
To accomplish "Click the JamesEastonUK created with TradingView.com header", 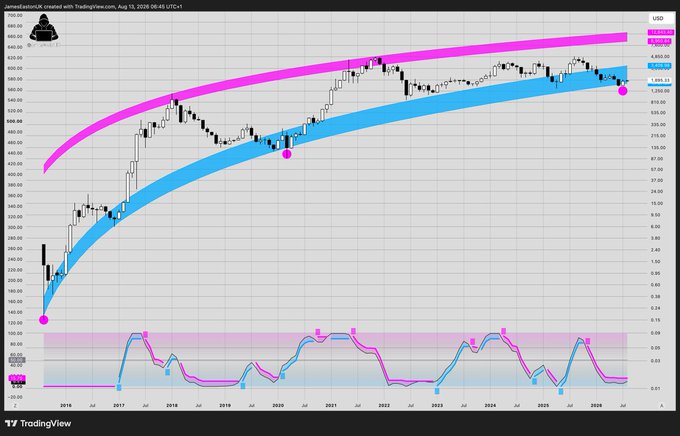I will point(93,7).
